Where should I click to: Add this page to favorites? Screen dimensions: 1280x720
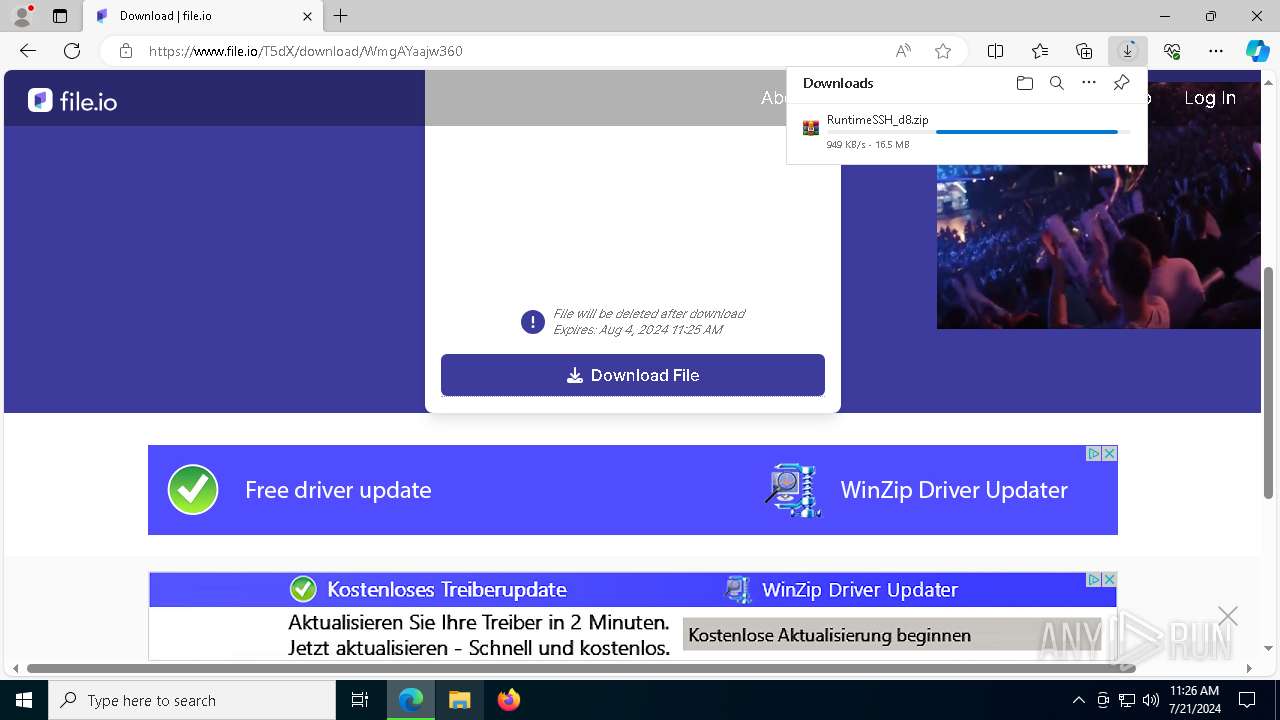(942, 51)
